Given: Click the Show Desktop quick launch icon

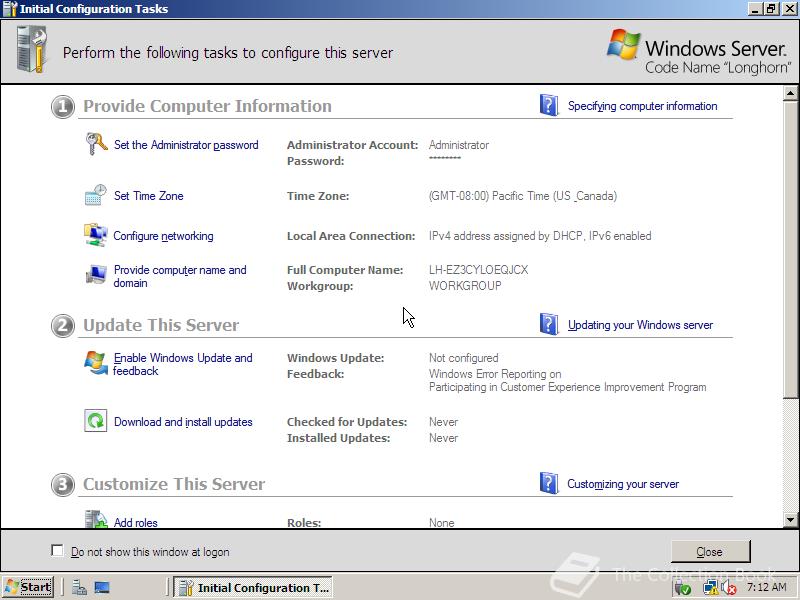Looking at the screenshot, I should coord(102,588).
